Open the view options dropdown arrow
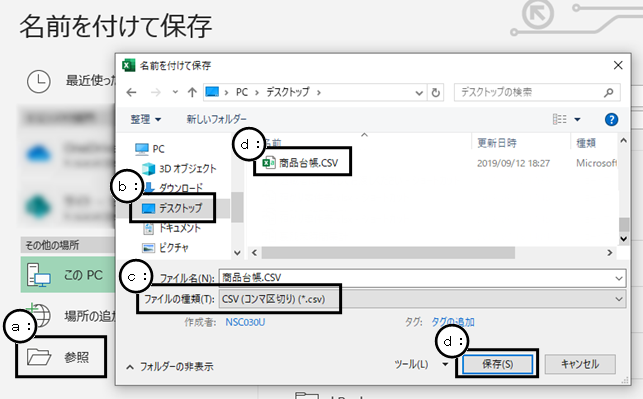Screen dimensions: 643x399 click(x=577, y=120)
